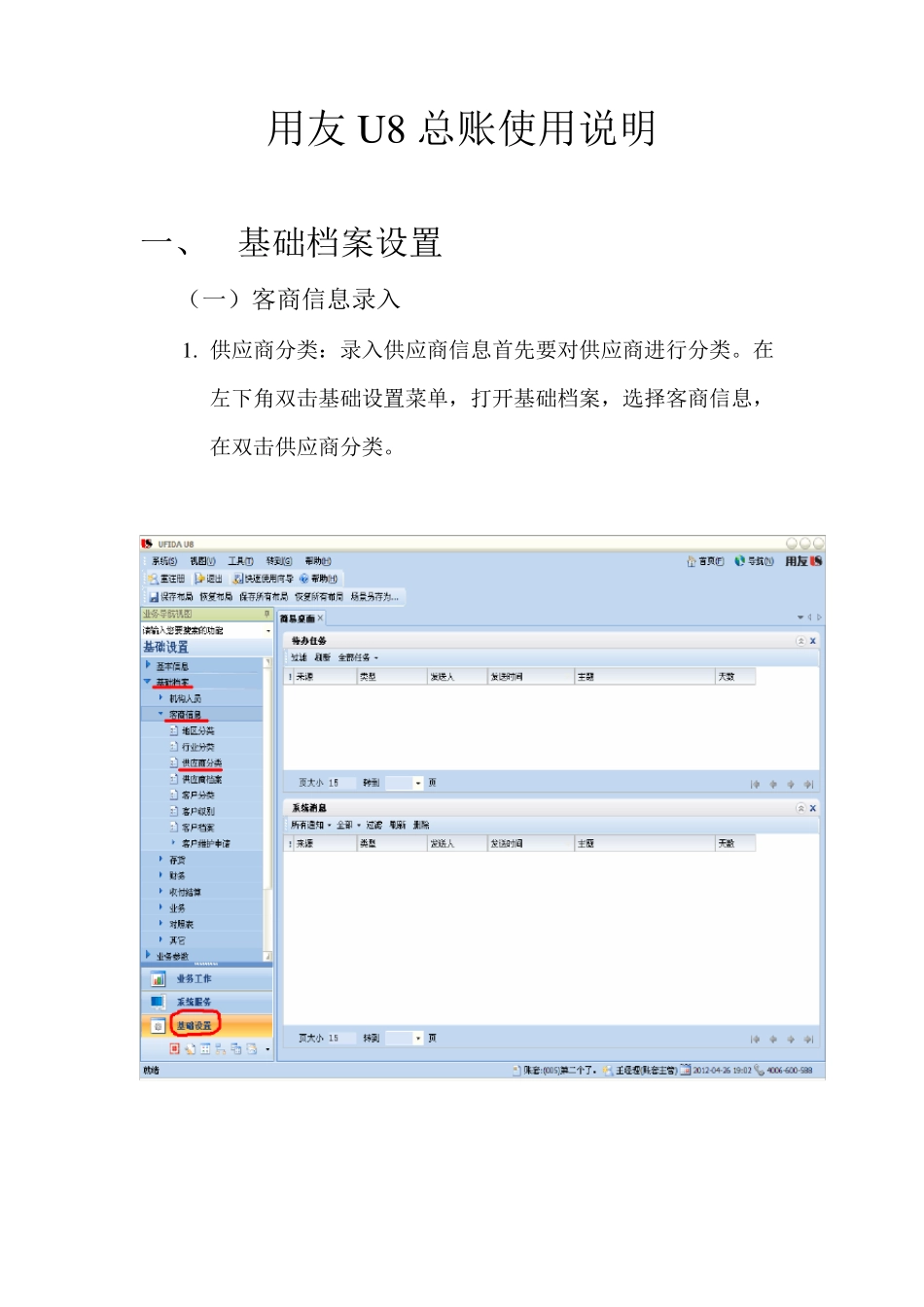
Task: Click the 导航 navigation icon at top right
Action: pyautogui.click(x=739, y=561)
